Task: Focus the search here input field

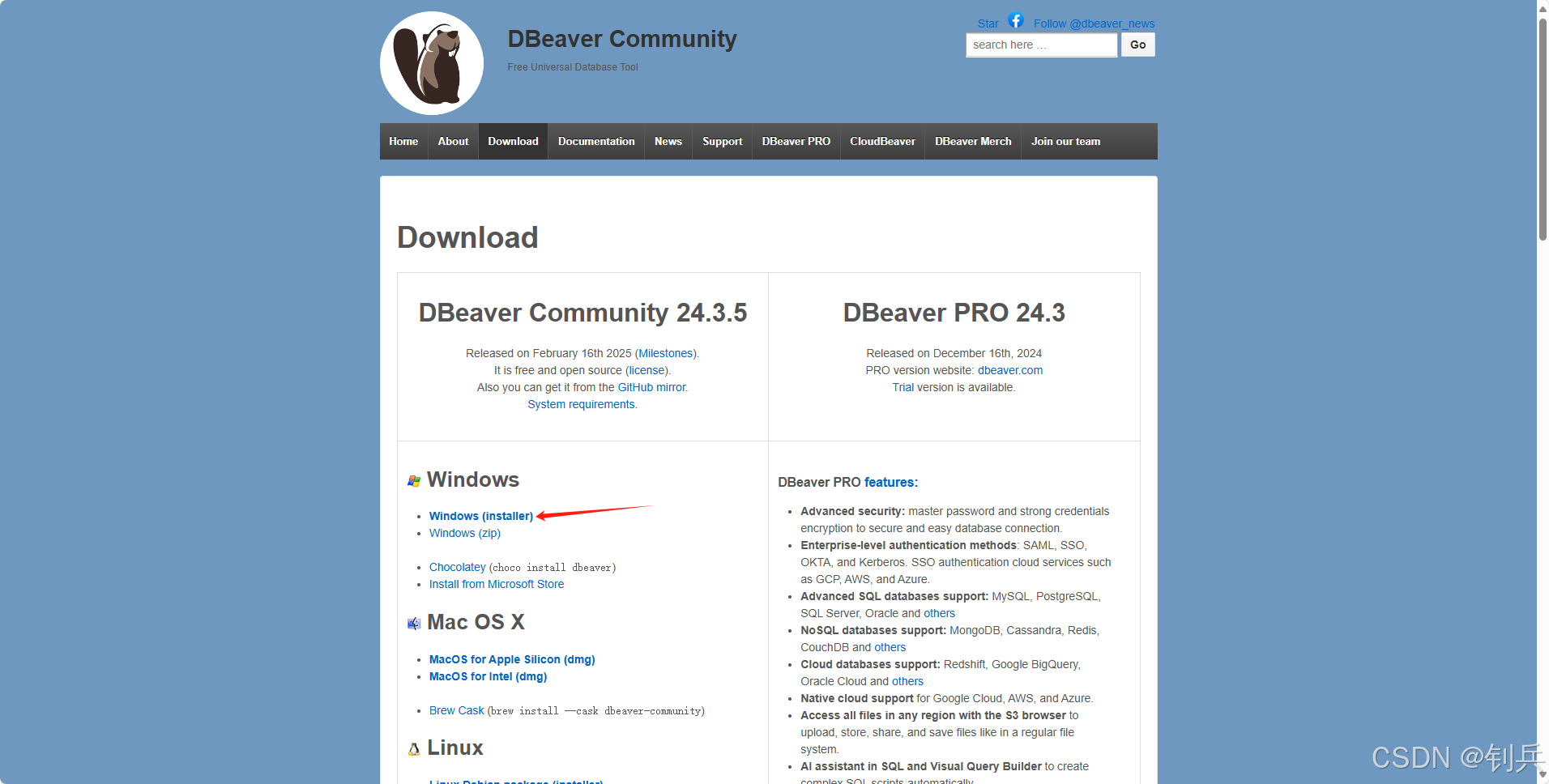Action: (x=1041, y=45)
